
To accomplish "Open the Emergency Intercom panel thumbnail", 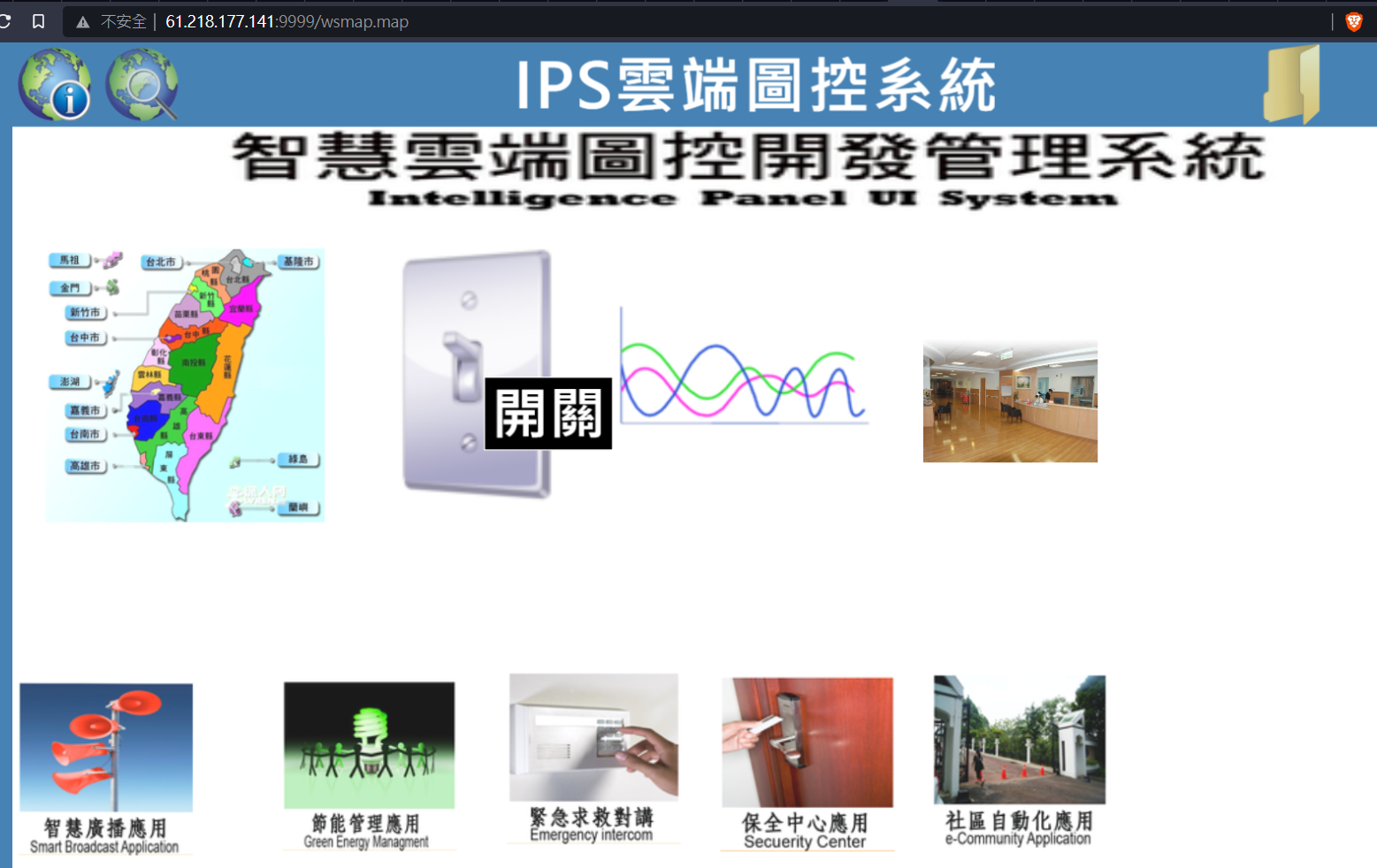I will (x=593, y=737).
